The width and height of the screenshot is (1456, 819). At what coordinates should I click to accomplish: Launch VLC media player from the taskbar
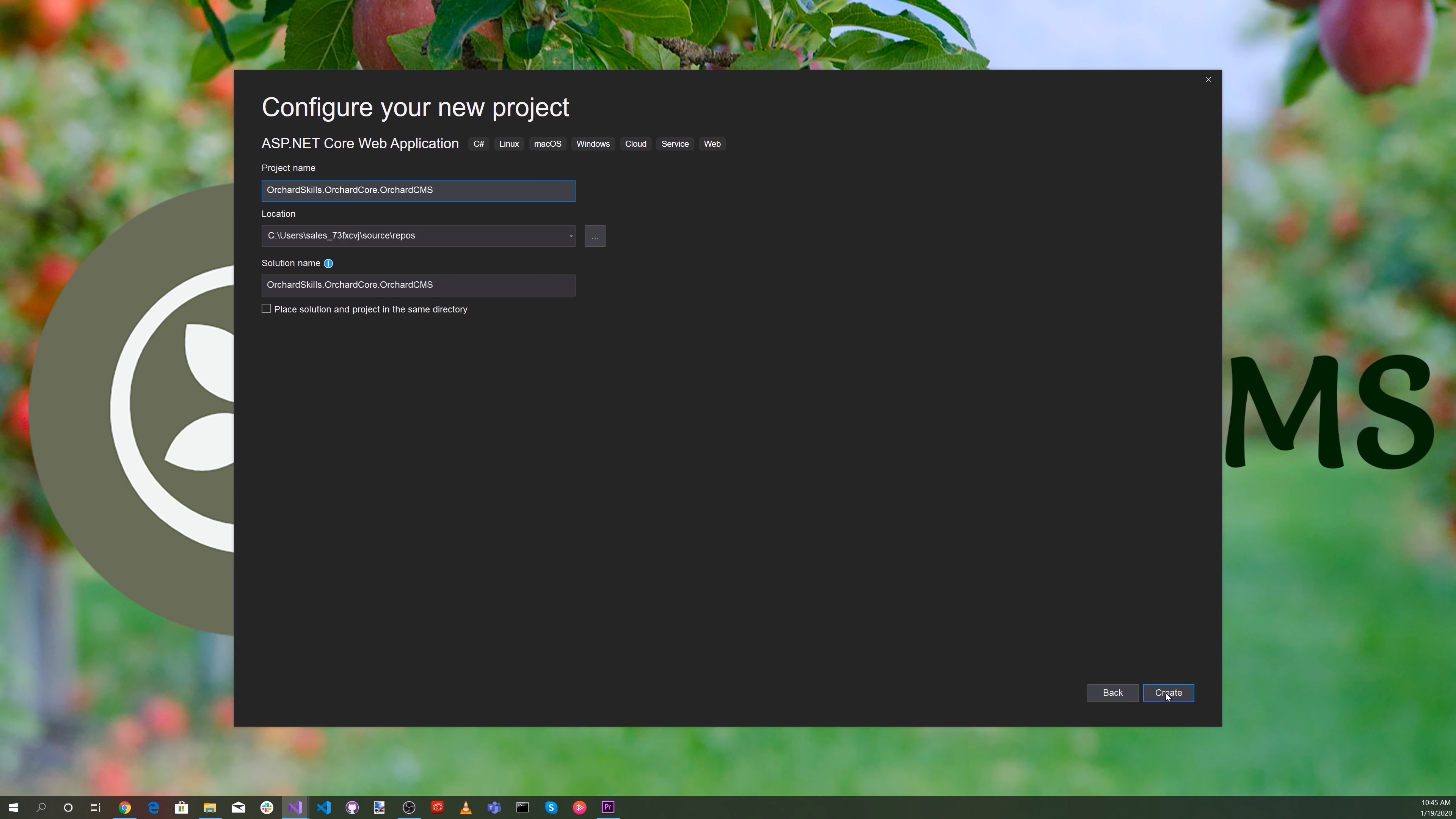pyautogui.click(x=466, y=807)
